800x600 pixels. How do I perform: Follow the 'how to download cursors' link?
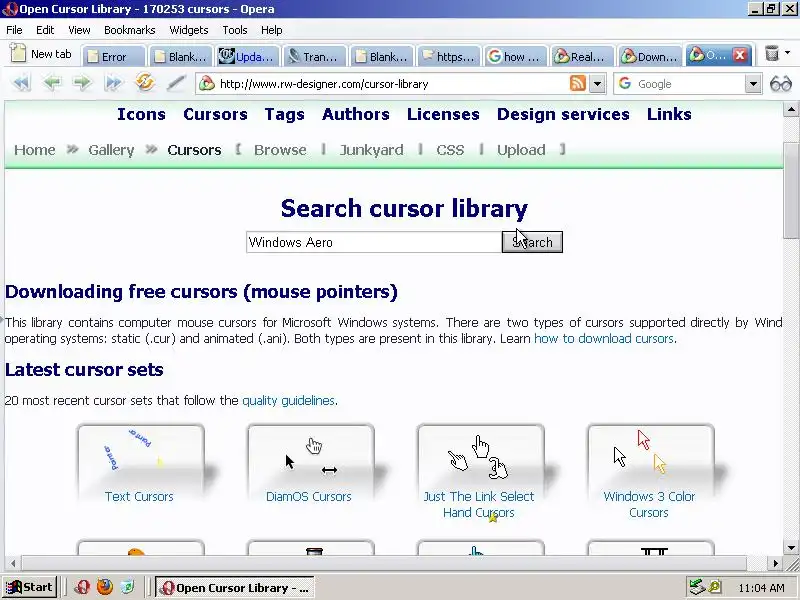(x=604, y=338)
